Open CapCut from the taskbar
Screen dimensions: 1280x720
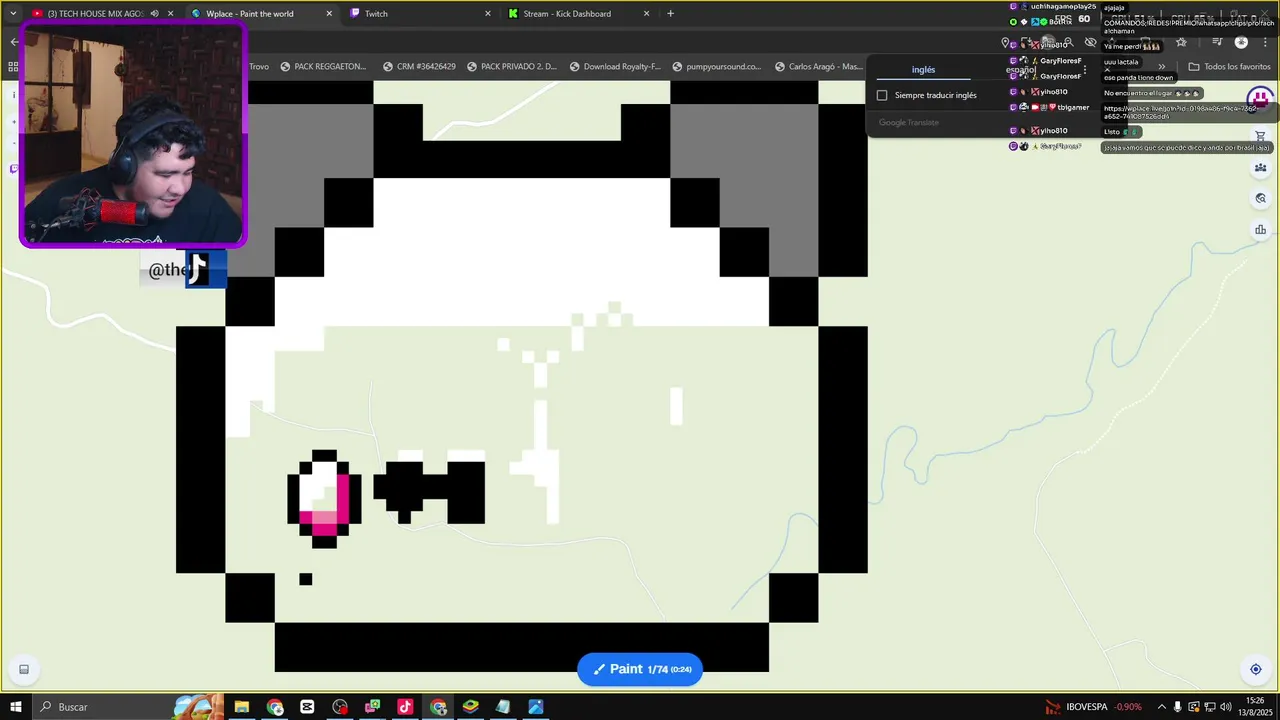307,707
